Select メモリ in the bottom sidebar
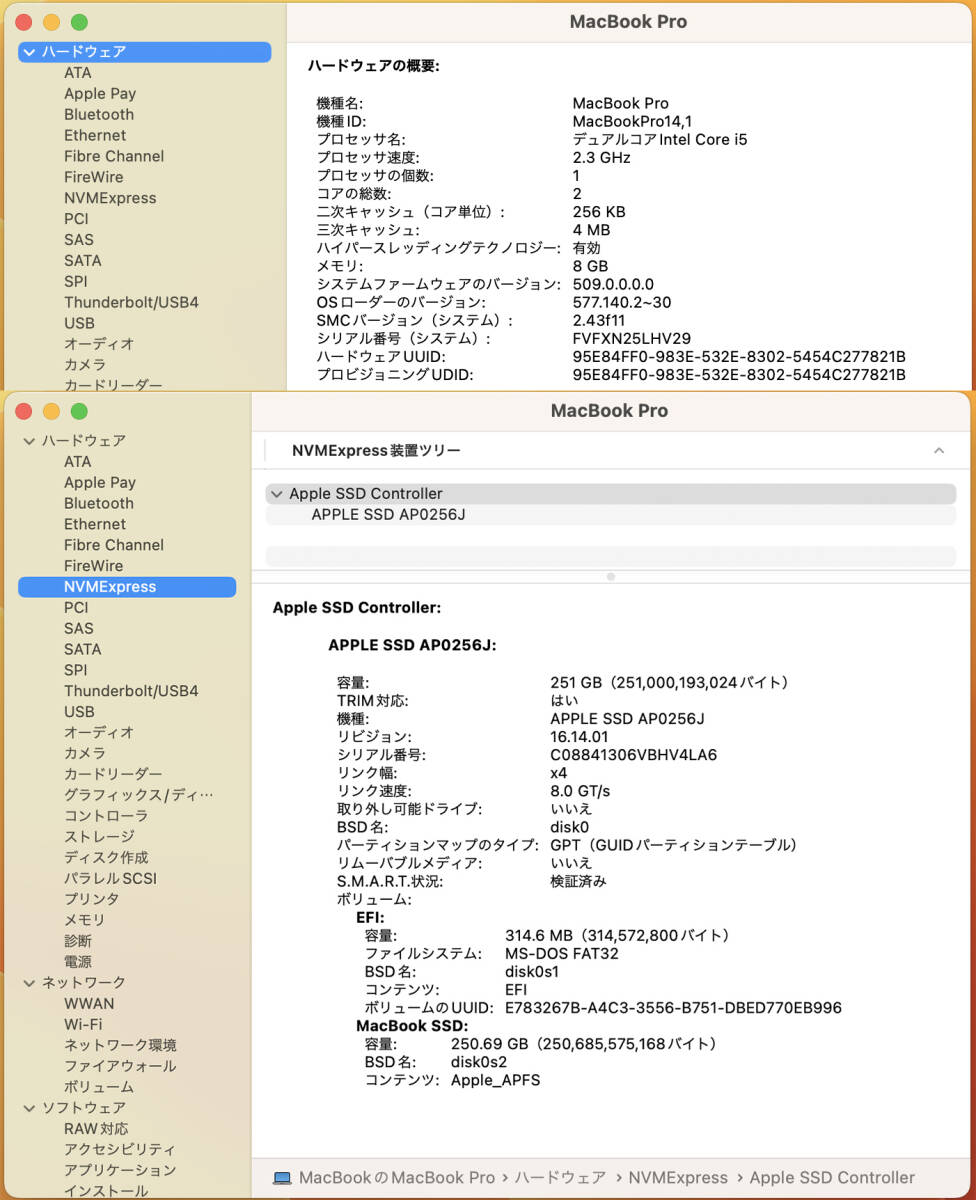This screenshot has width=976, height=1200. click(85, 920)
